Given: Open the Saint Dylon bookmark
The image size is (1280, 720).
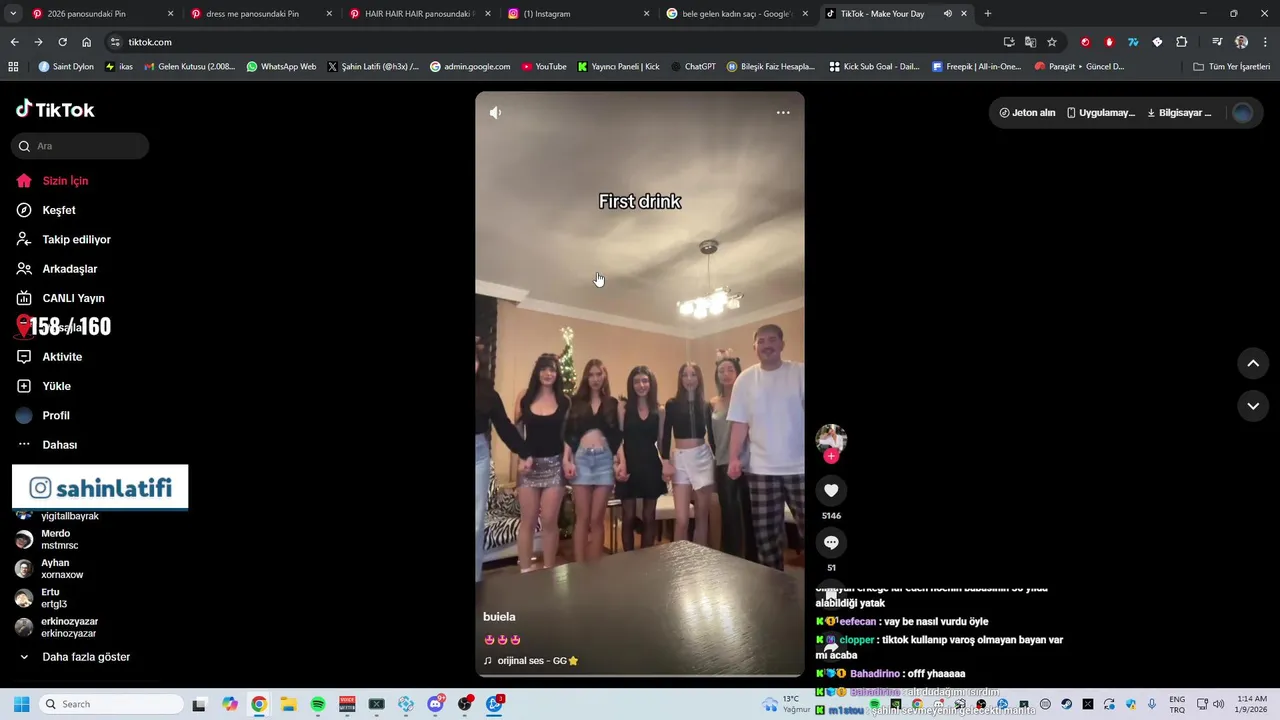Looking at the screenshot, I should 66,67.
